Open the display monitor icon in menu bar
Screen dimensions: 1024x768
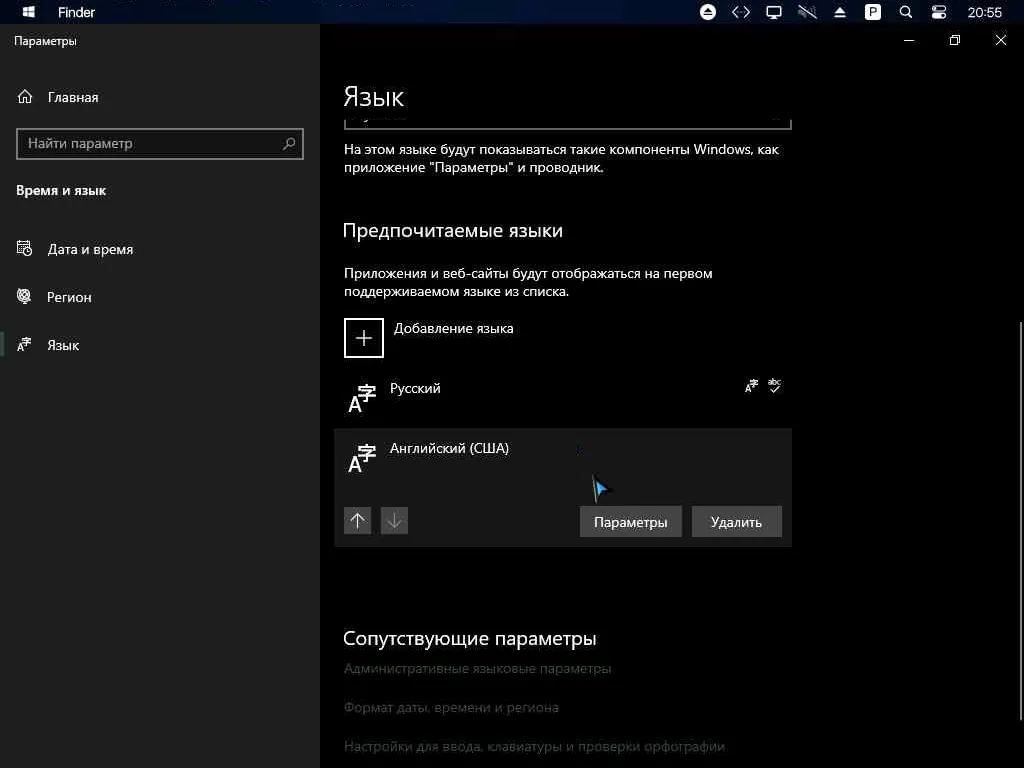(x=774, y=12)
